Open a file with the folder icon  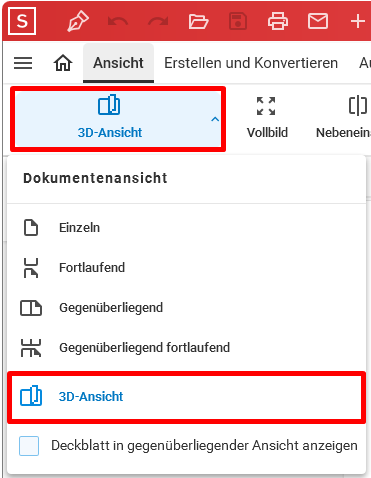click(x=198, y=22)
